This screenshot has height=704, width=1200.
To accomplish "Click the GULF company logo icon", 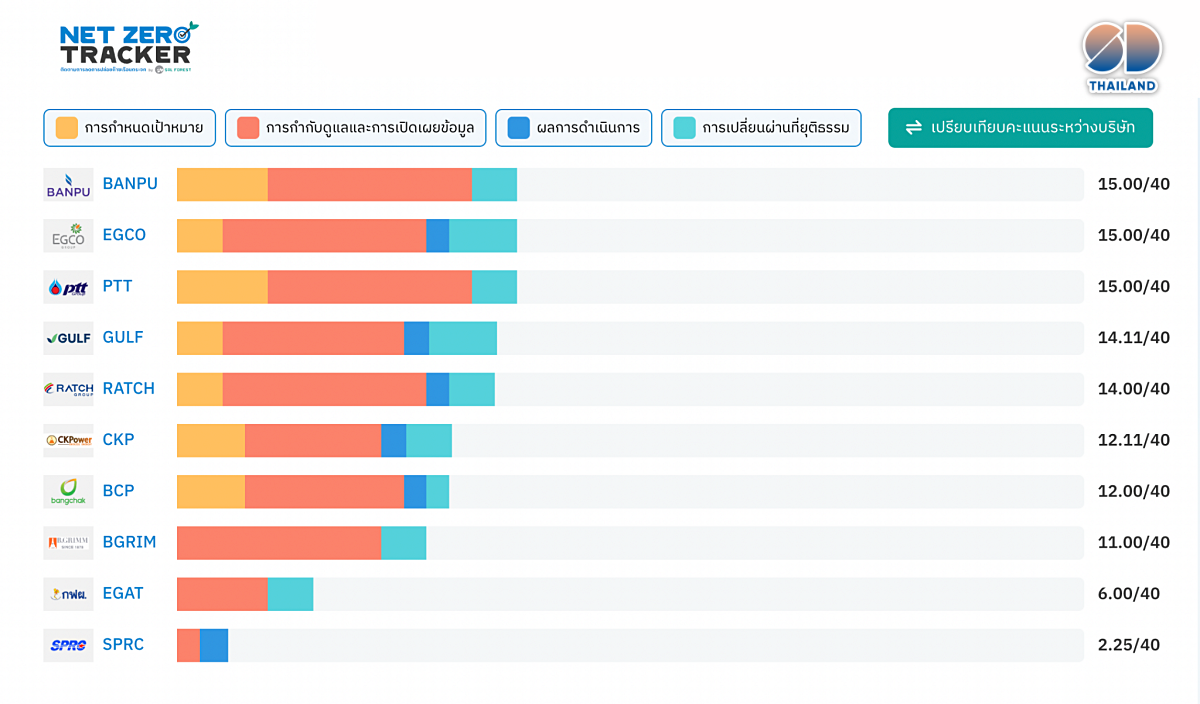I will pos(68,338).
